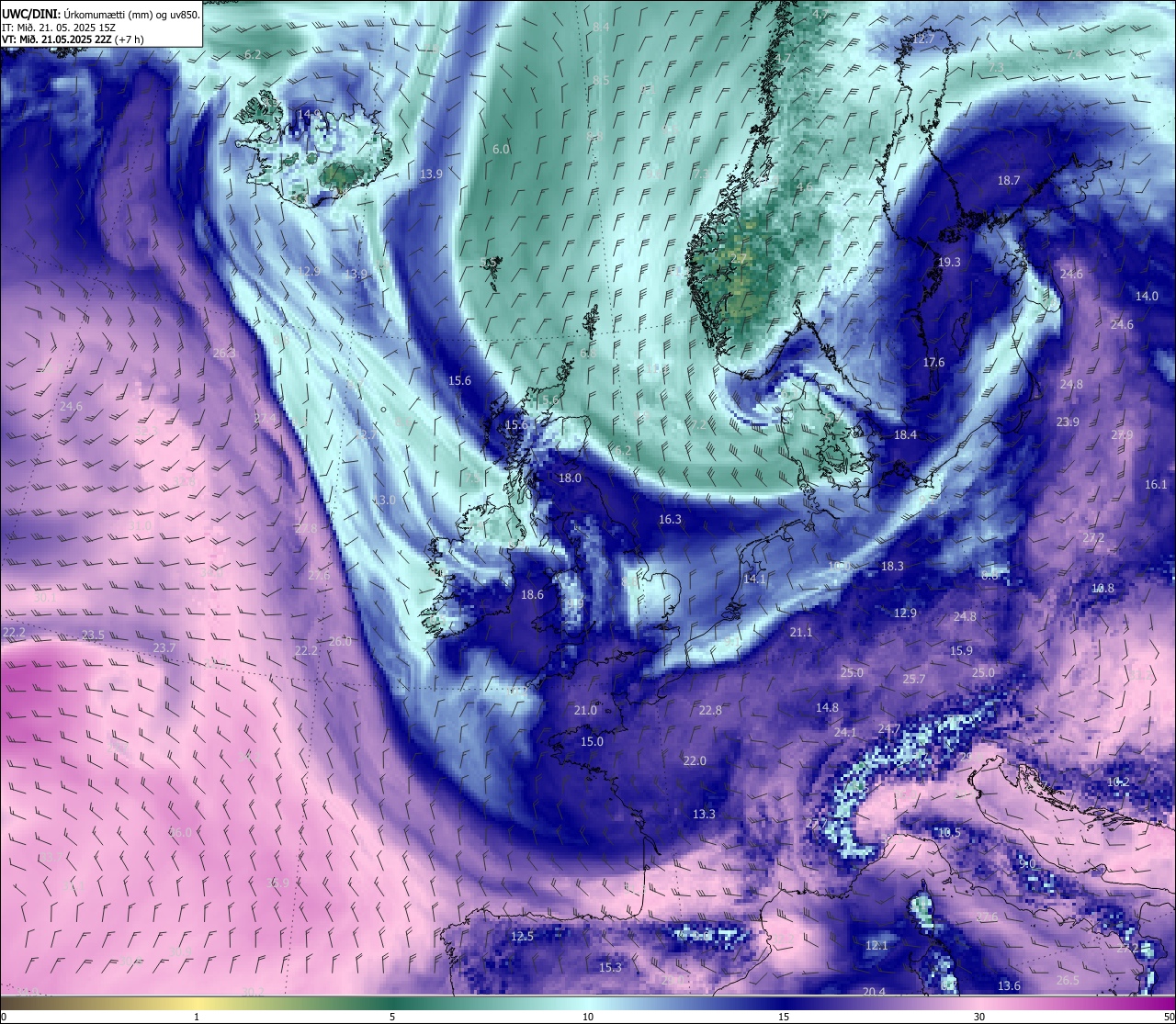Click the '19.3' value on the map

(x=949, y=262)
